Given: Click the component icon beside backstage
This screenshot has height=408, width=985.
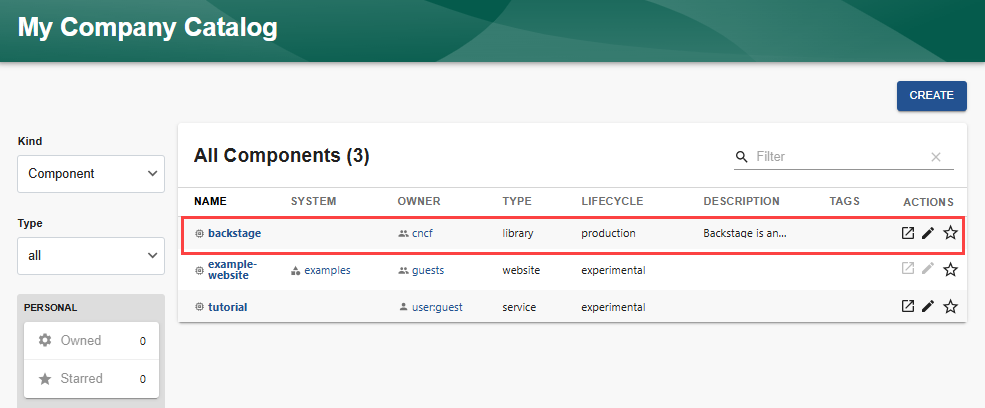Looking at the screenshot, I should [199, 233].
